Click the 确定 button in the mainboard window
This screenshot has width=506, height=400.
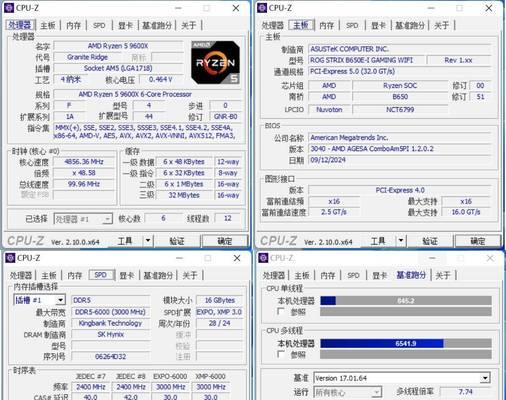(478, 241)
